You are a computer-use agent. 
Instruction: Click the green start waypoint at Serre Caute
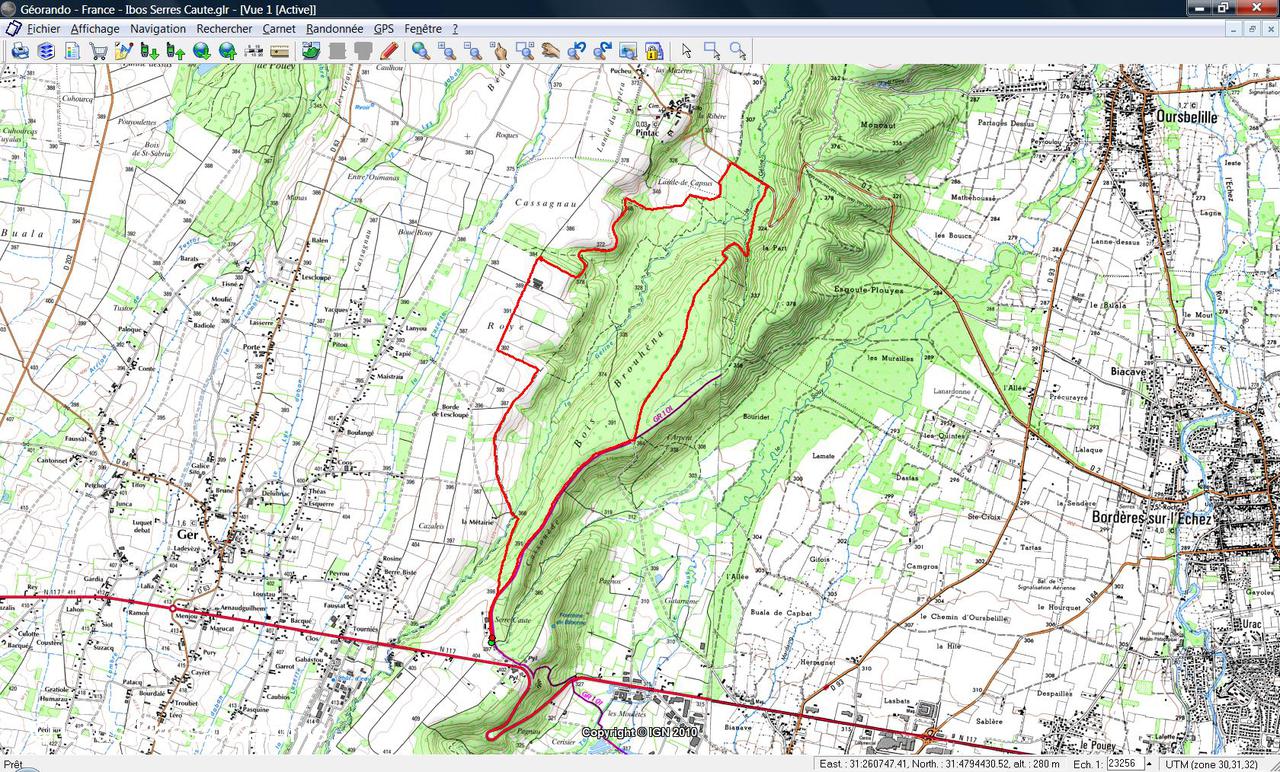click(x=492, y=641)
